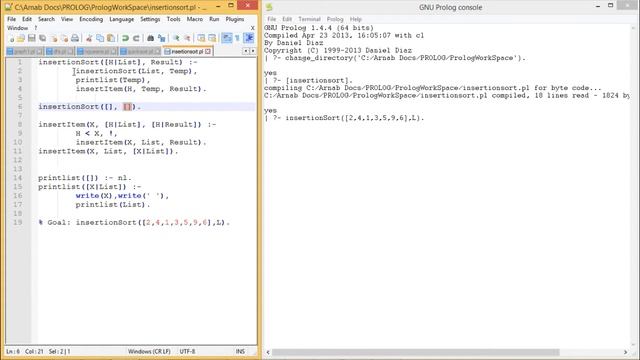Image resolution: width=640 pixels, height=360 pixels.
Task: Toggle the Word Wrap toolbar button
Action: [227, 38]
